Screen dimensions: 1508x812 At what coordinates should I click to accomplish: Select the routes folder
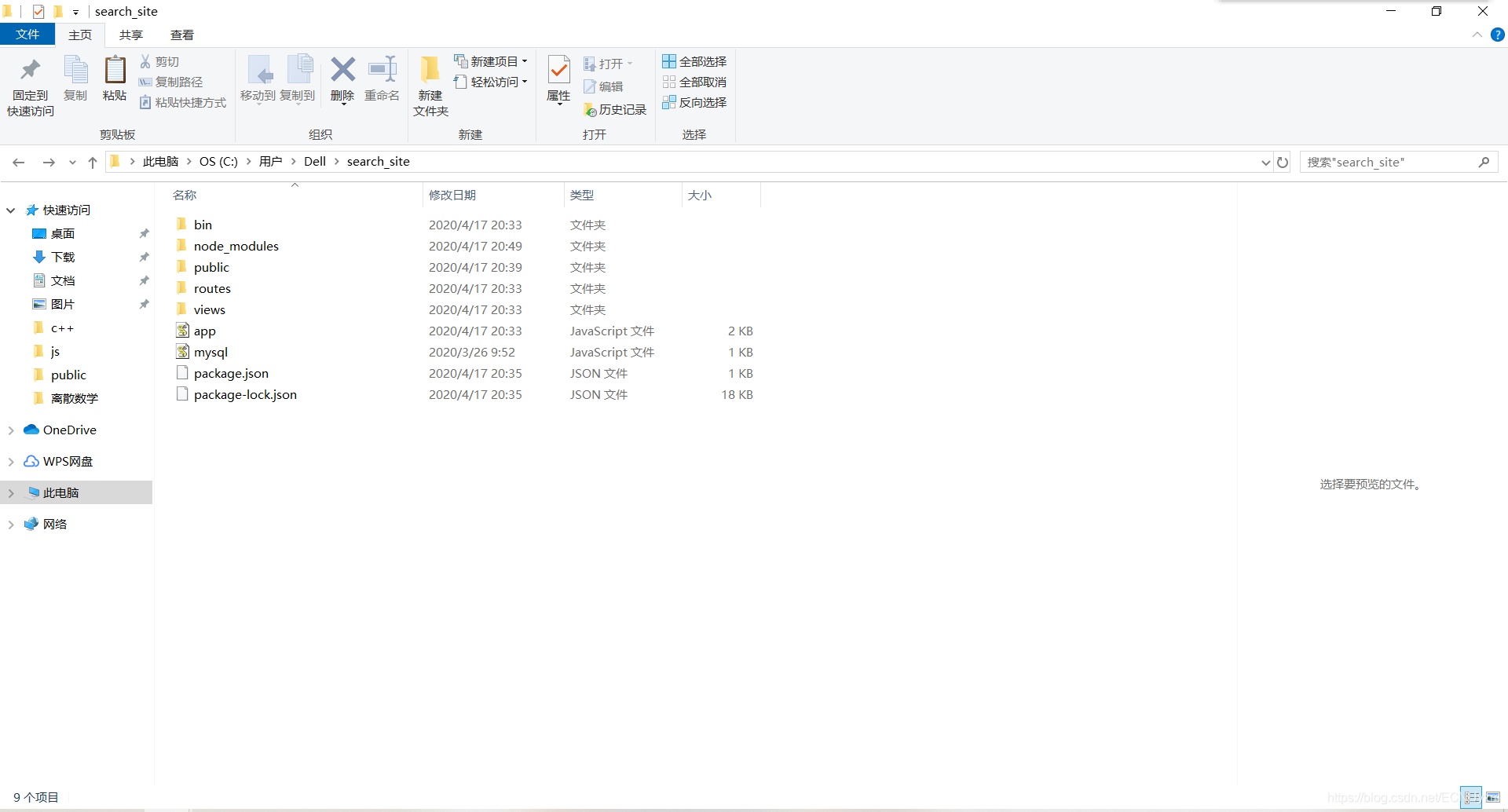pyautogui.click(x=212, y=288)
